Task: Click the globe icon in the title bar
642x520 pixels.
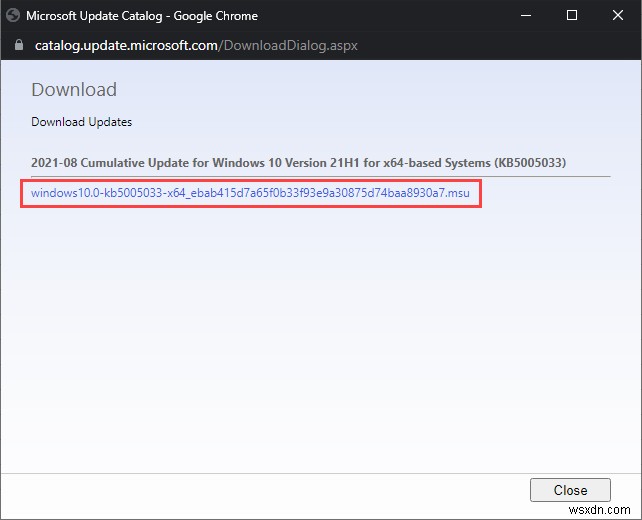Action: click(x=13, y=16)
